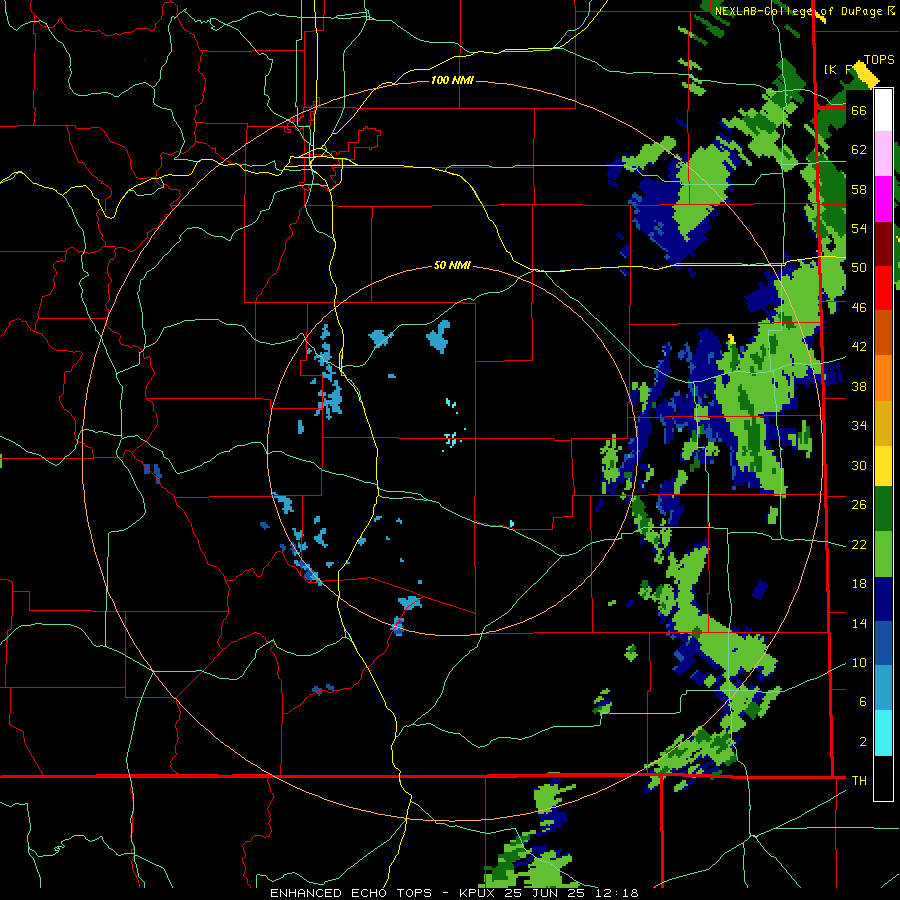Click the NEXLAB-College of DuPage header text
The image size is (900, 900).
point(805,11)
